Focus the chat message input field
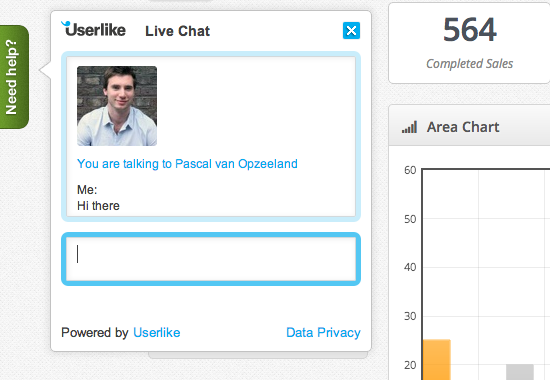 coord(211,259)
